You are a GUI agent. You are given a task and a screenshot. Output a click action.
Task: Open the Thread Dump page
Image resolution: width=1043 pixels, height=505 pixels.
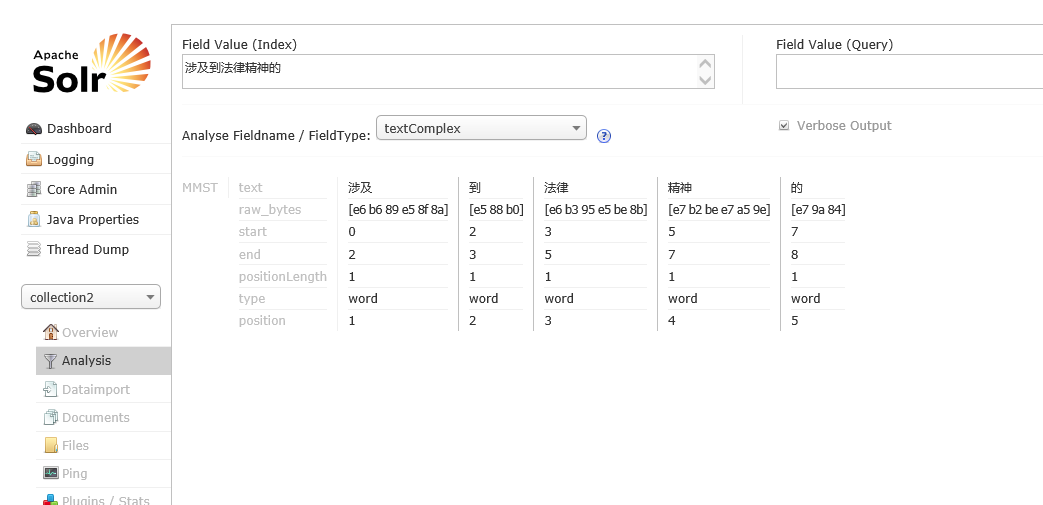[88, 250]
